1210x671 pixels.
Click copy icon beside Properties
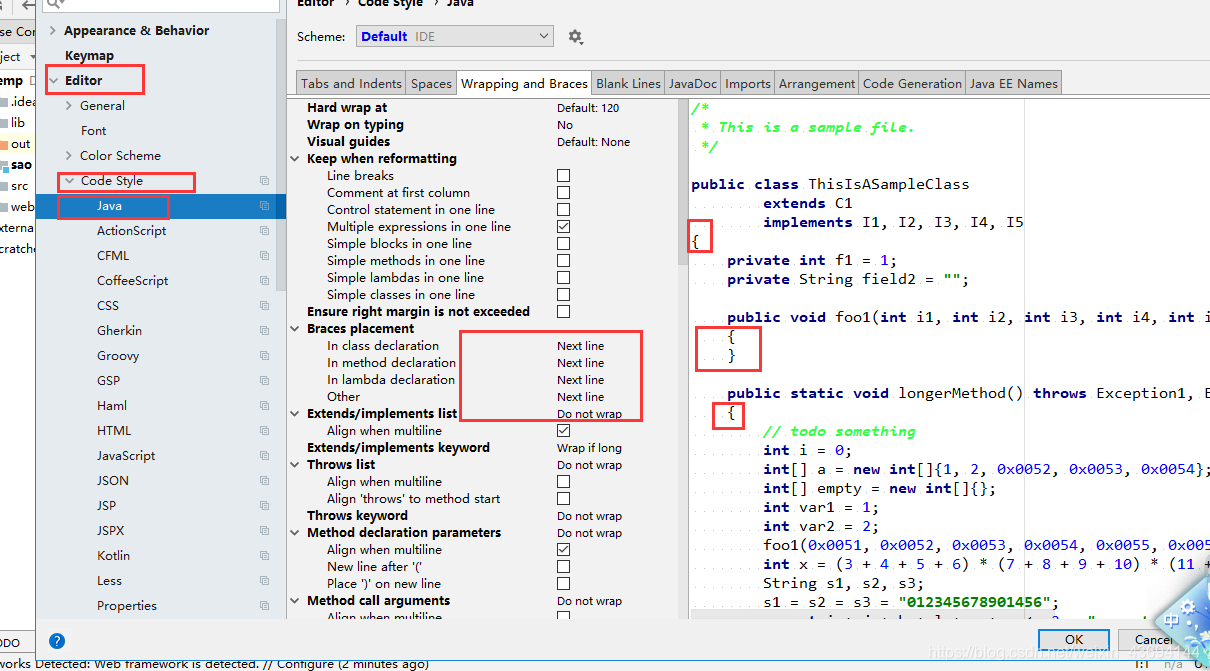[x=264, y=606]
